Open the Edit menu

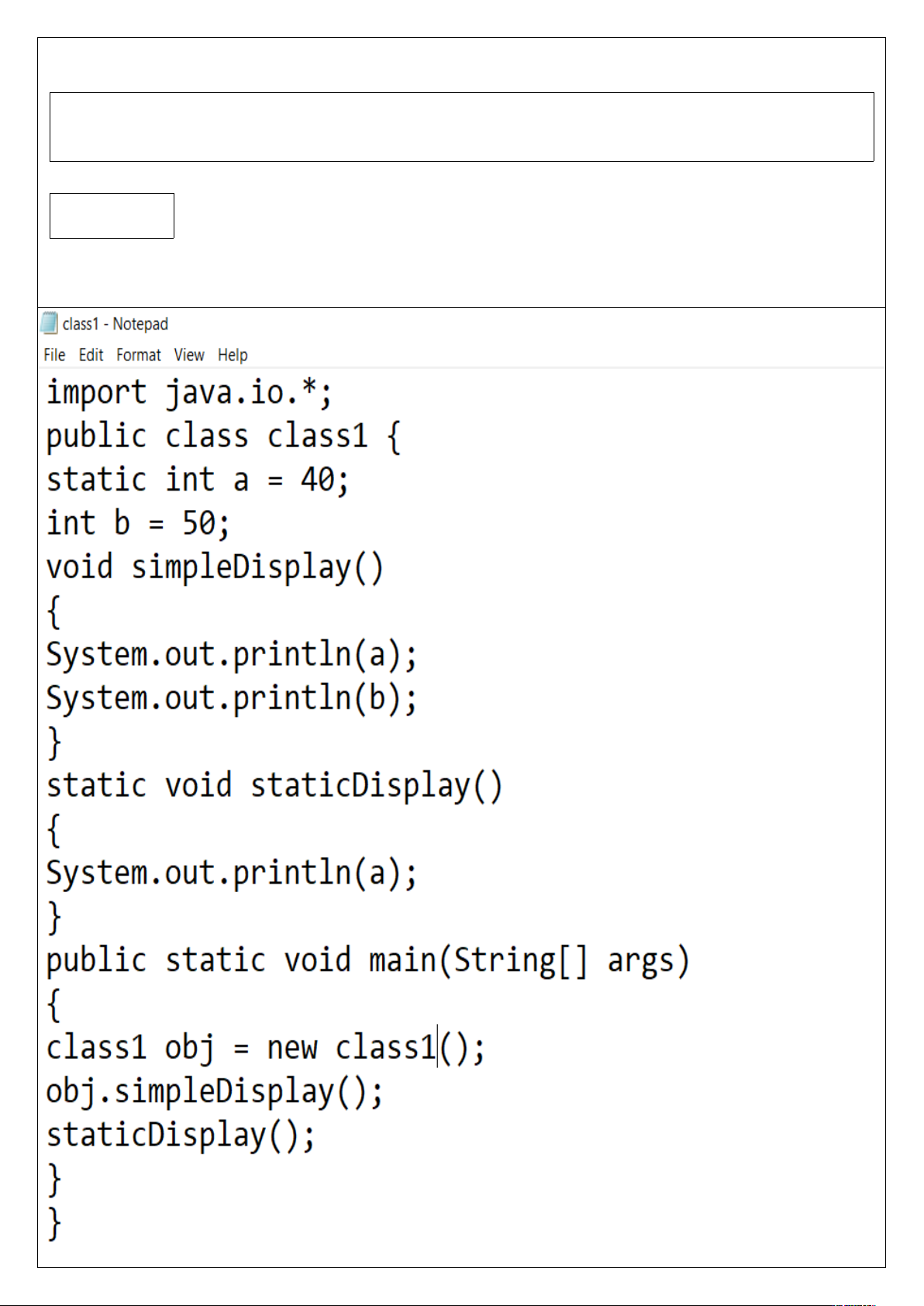91,355
